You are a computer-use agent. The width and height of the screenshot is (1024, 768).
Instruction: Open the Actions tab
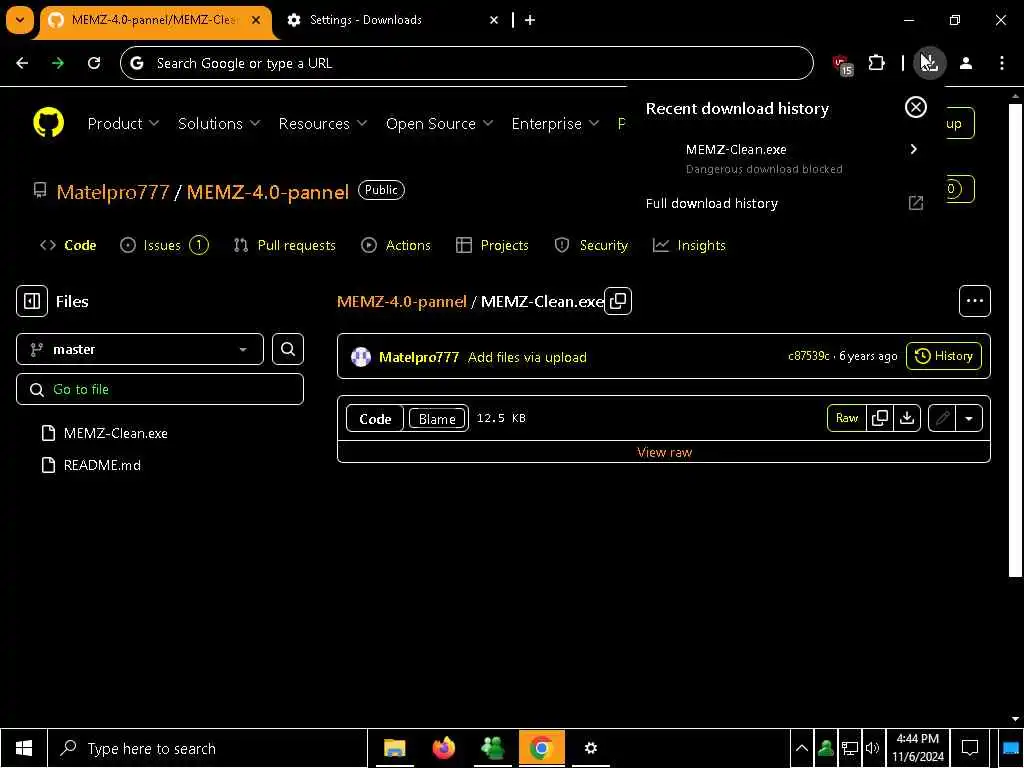tap(396, 246)
